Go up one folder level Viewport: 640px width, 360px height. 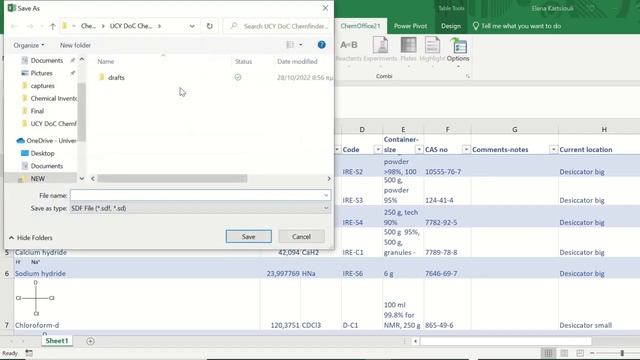click(53, 26)
